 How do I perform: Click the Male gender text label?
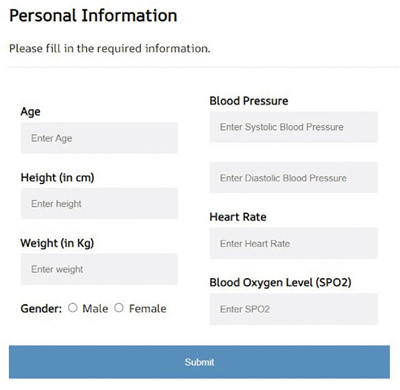(x=95, y=309)
